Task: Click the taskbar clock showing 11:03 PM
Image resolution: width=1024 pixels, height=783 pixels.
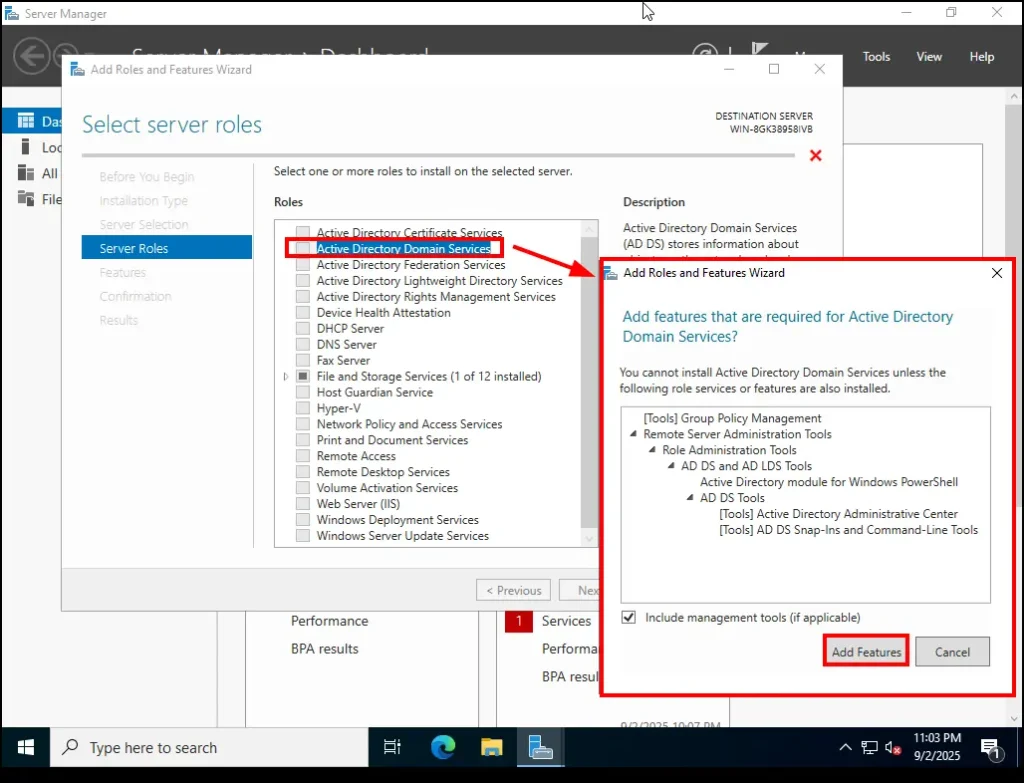Action: [936, 746]
